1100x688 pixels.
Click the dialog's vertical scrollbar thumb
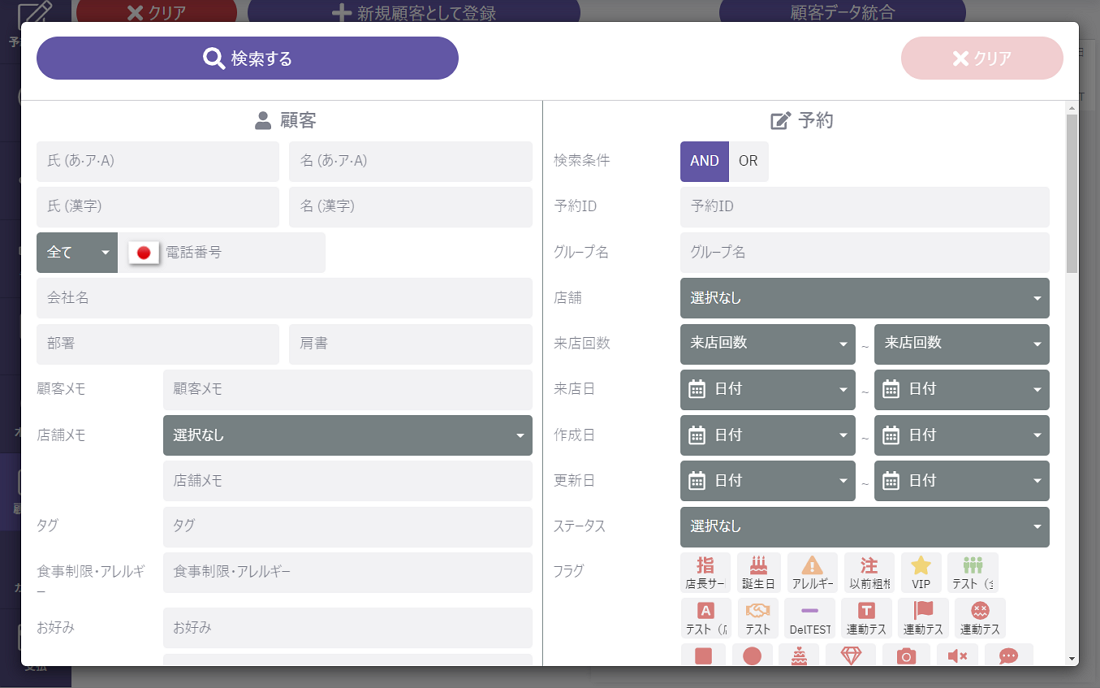(x=1072, y=190)
